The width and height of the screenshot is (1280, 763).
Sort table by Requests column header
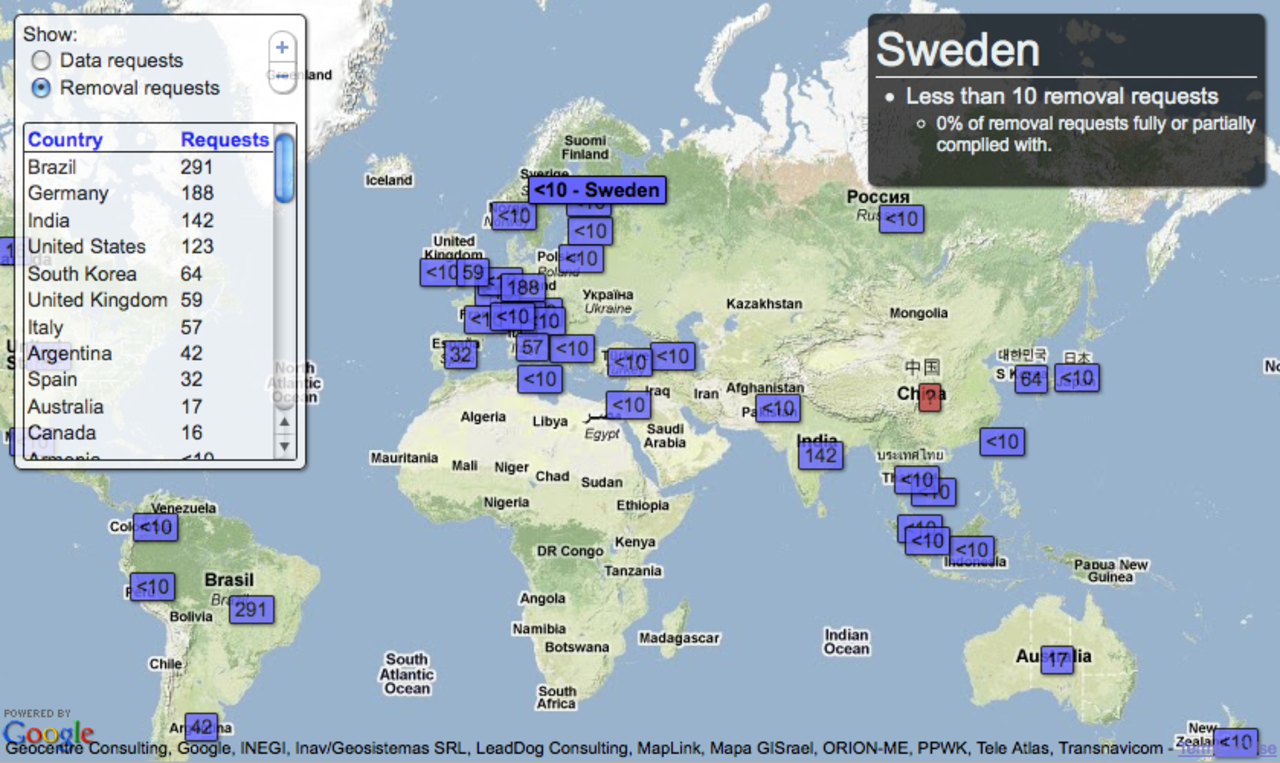coord(225,139)
